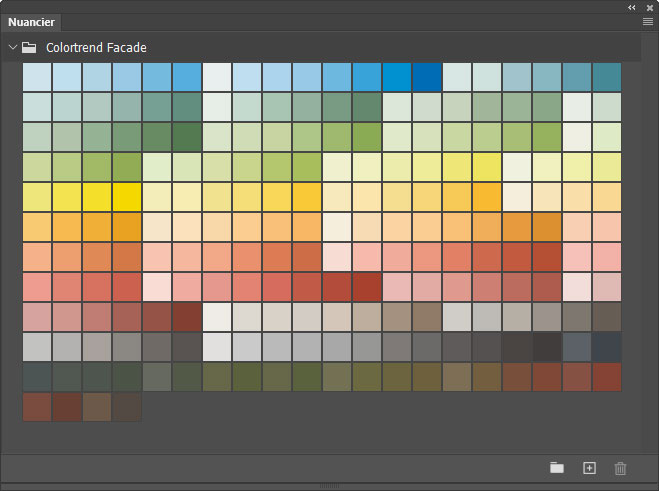This screenshot has width=659, height=491.
Task: Pick the deepest royal blue swatch in top row
Action: [427, 77]
